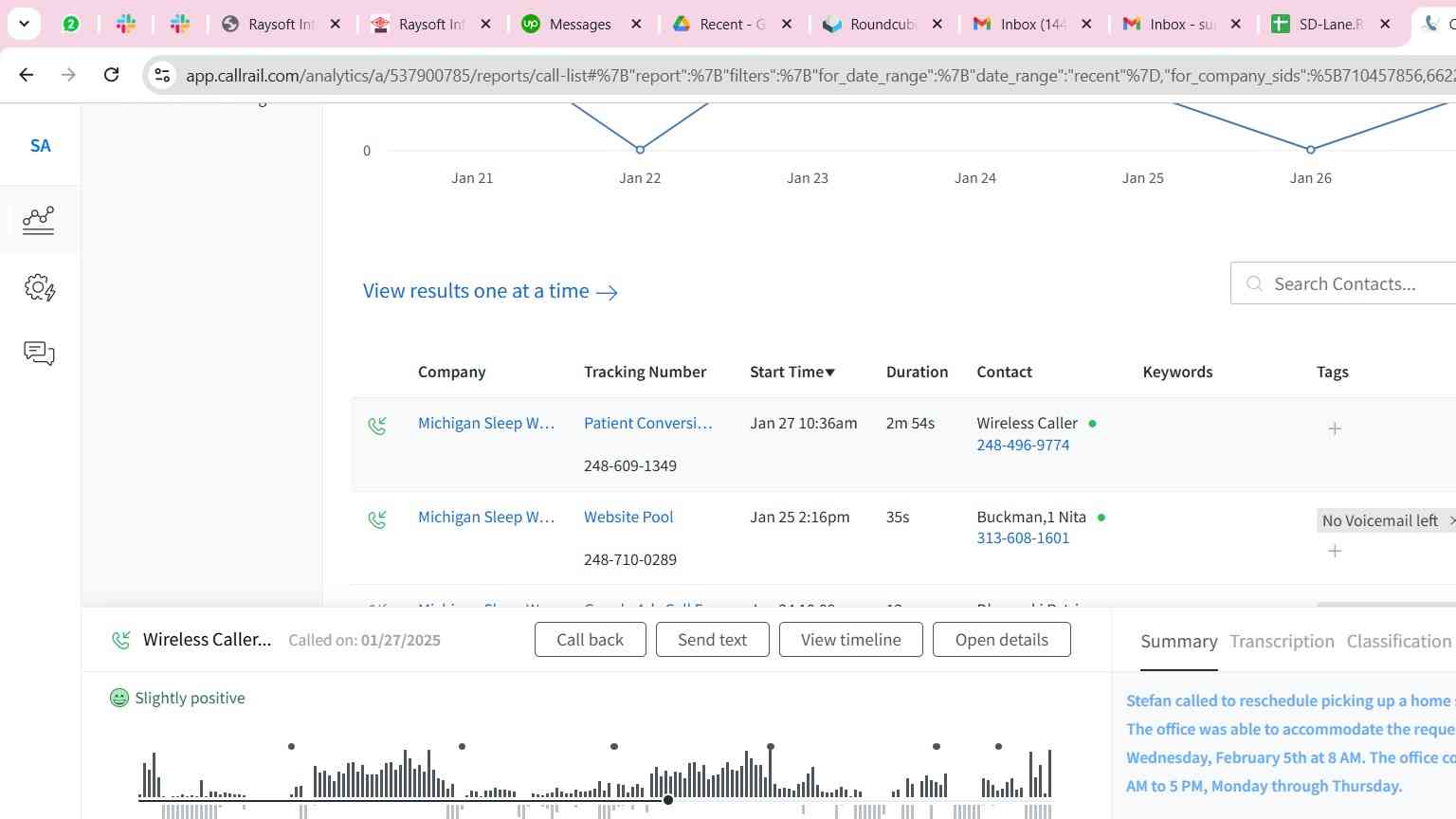Select the Jan 26 chart data point
Screen dimensions: 1456x819
click(x=1311, y=150)
